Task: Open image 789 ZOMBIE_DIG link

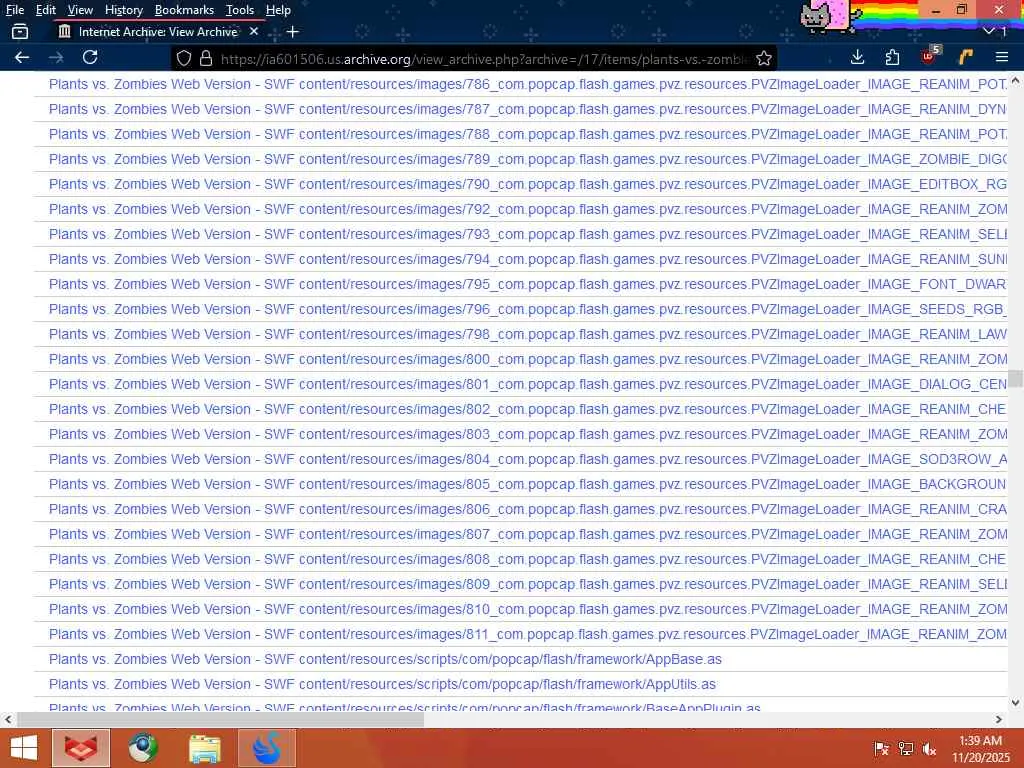Action: 528,159
